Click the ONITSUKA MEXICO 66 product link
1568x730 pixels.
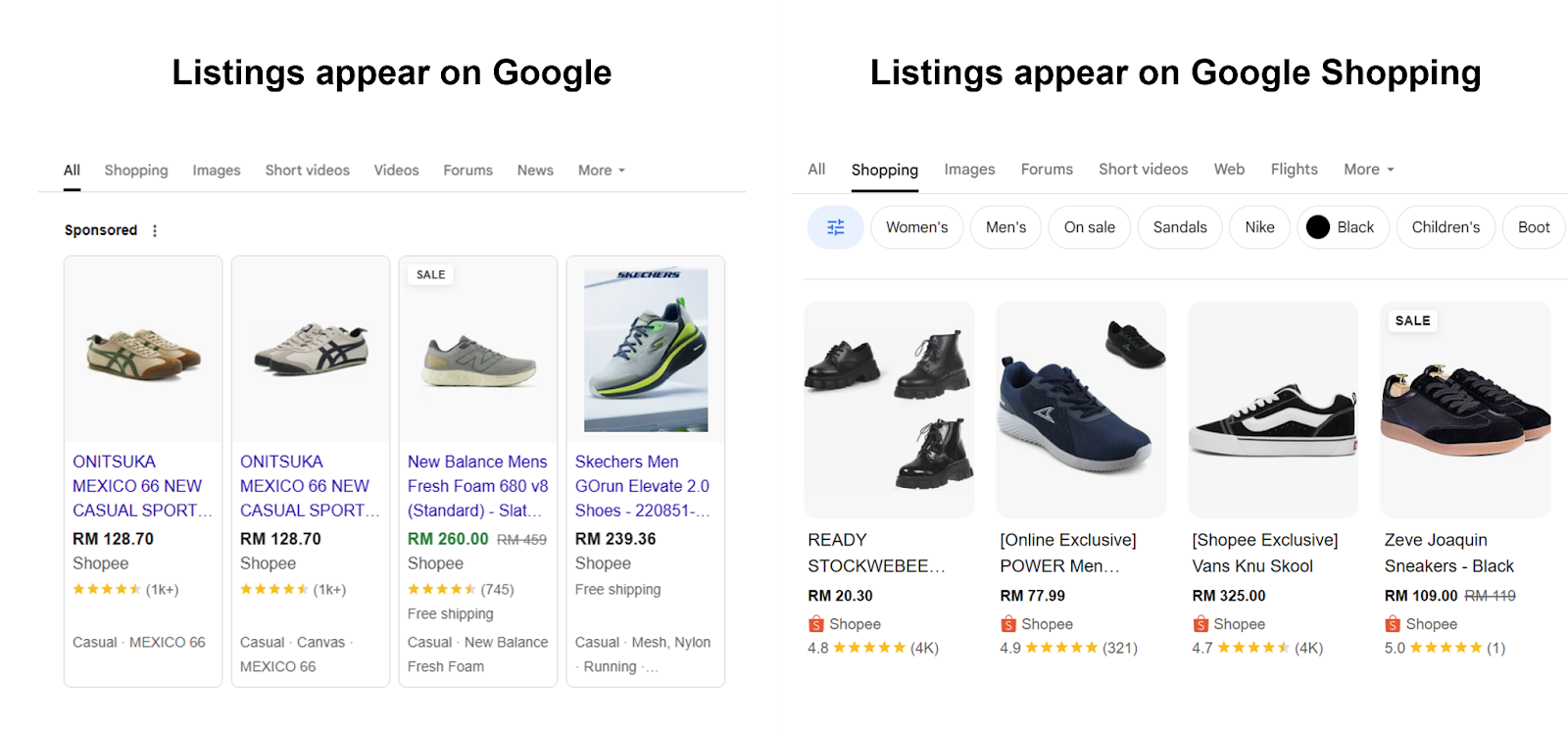pos(137,486)
